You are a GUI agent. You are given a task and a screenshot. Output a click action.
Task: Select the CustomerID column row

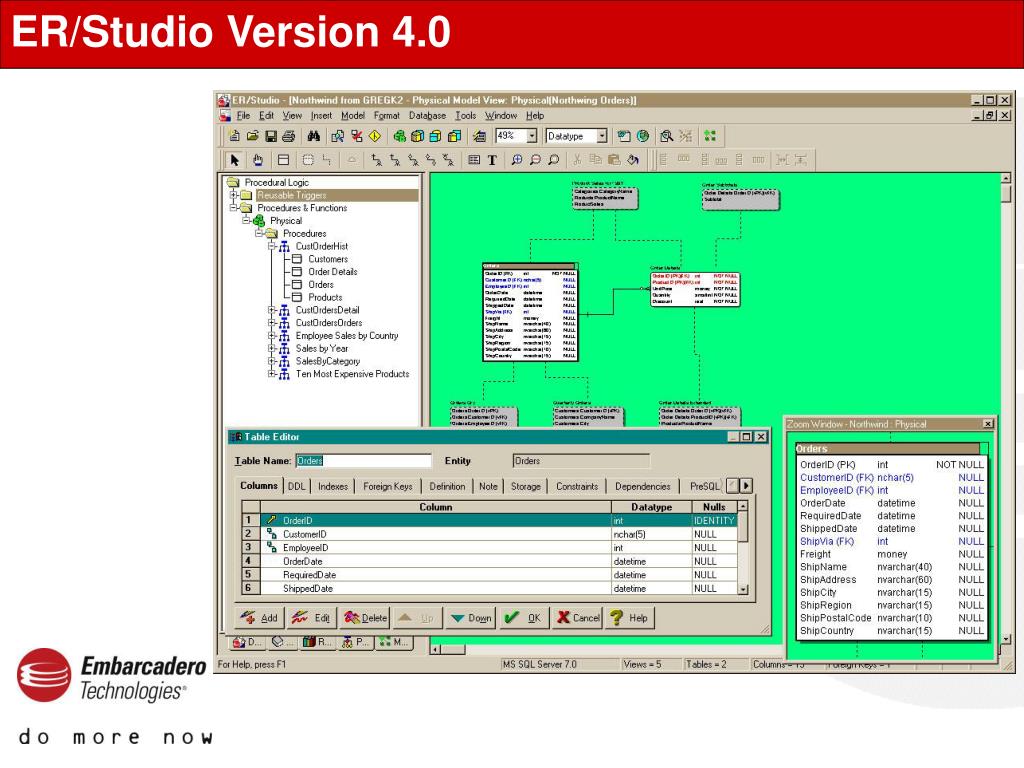[x=490, y=534]
